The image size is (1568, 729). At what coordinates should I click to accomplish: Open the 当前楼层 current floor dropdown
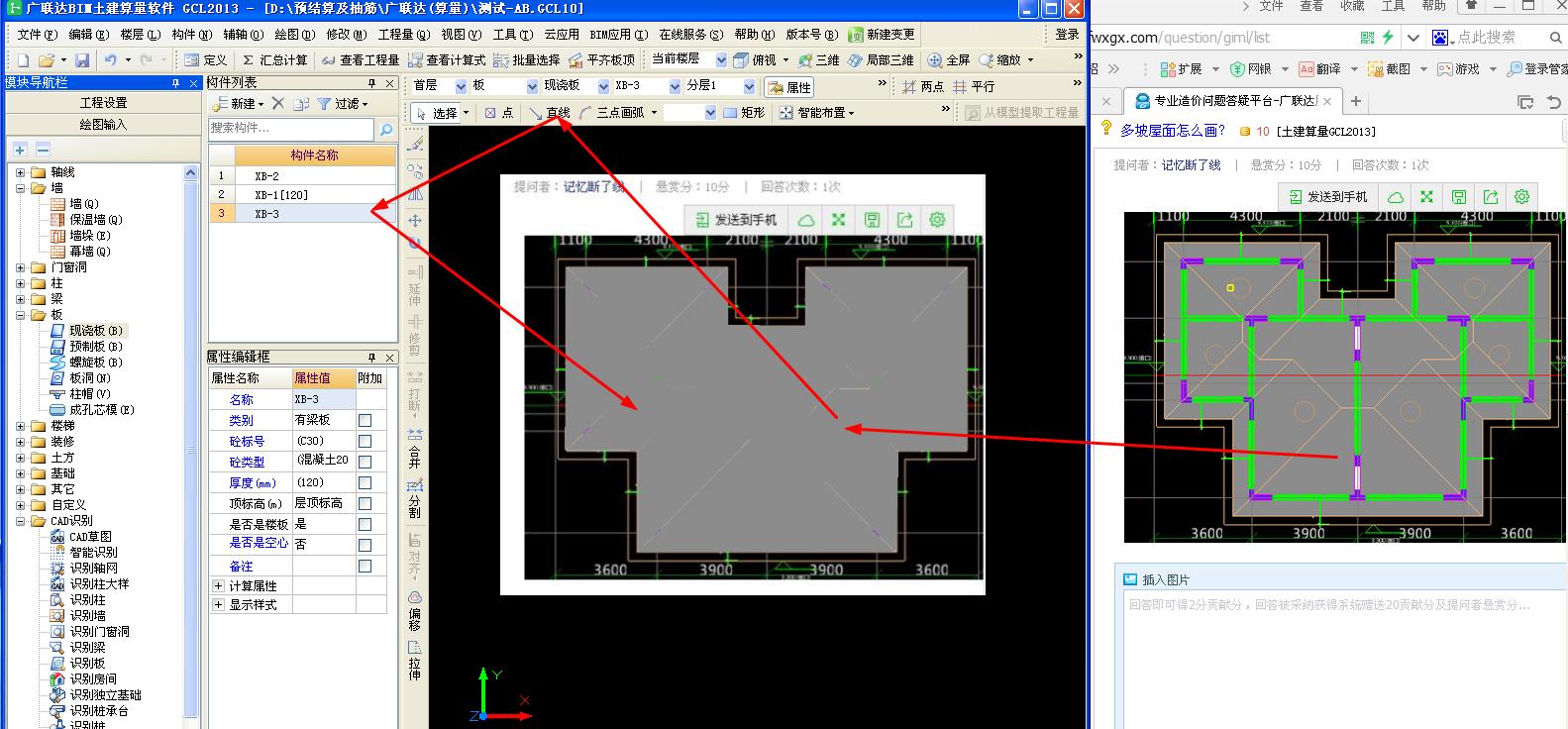point(721,60)
